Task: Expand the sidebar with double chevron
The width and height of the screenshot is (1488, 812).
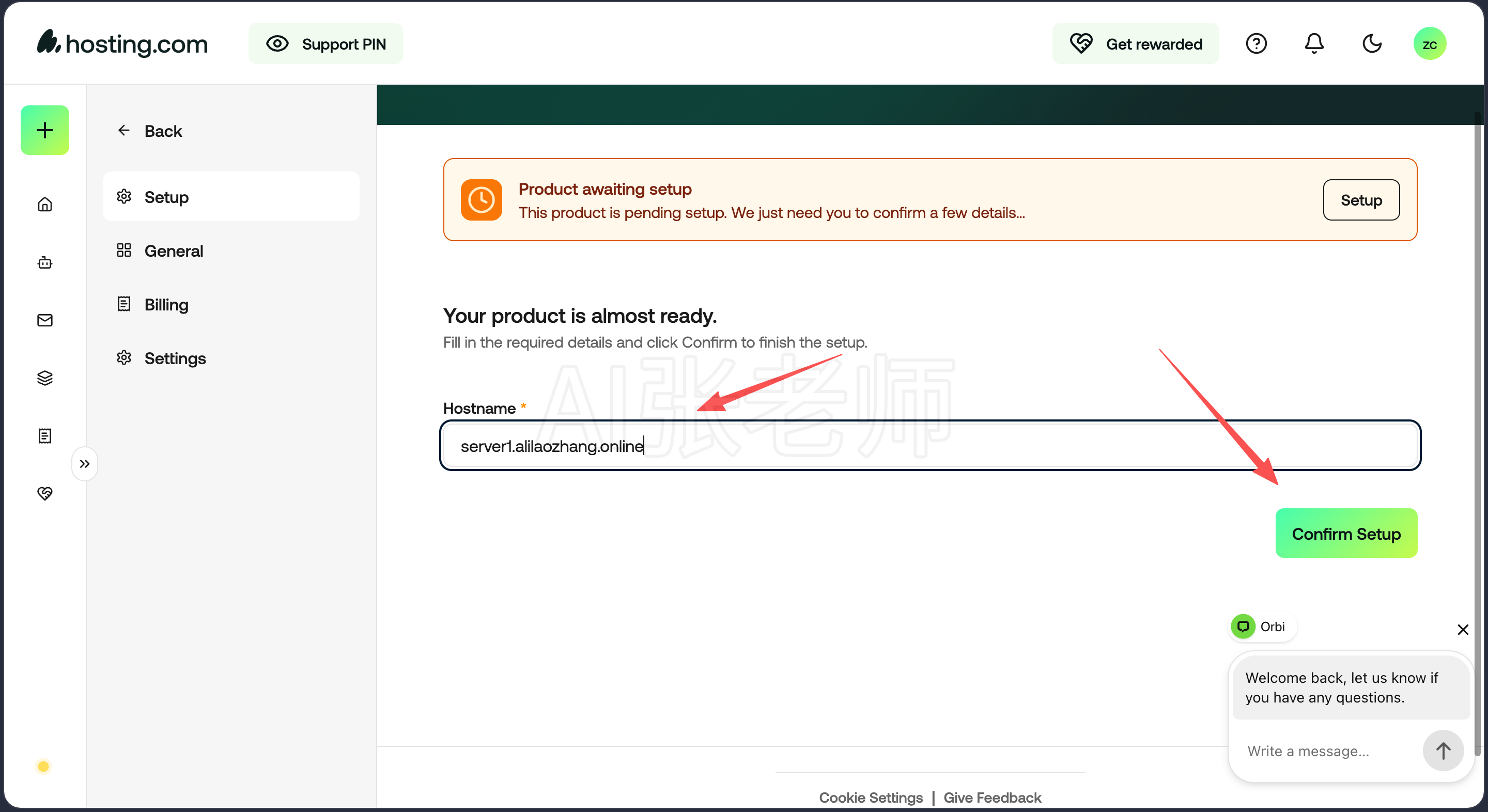Action: click(x=85, y=464)
